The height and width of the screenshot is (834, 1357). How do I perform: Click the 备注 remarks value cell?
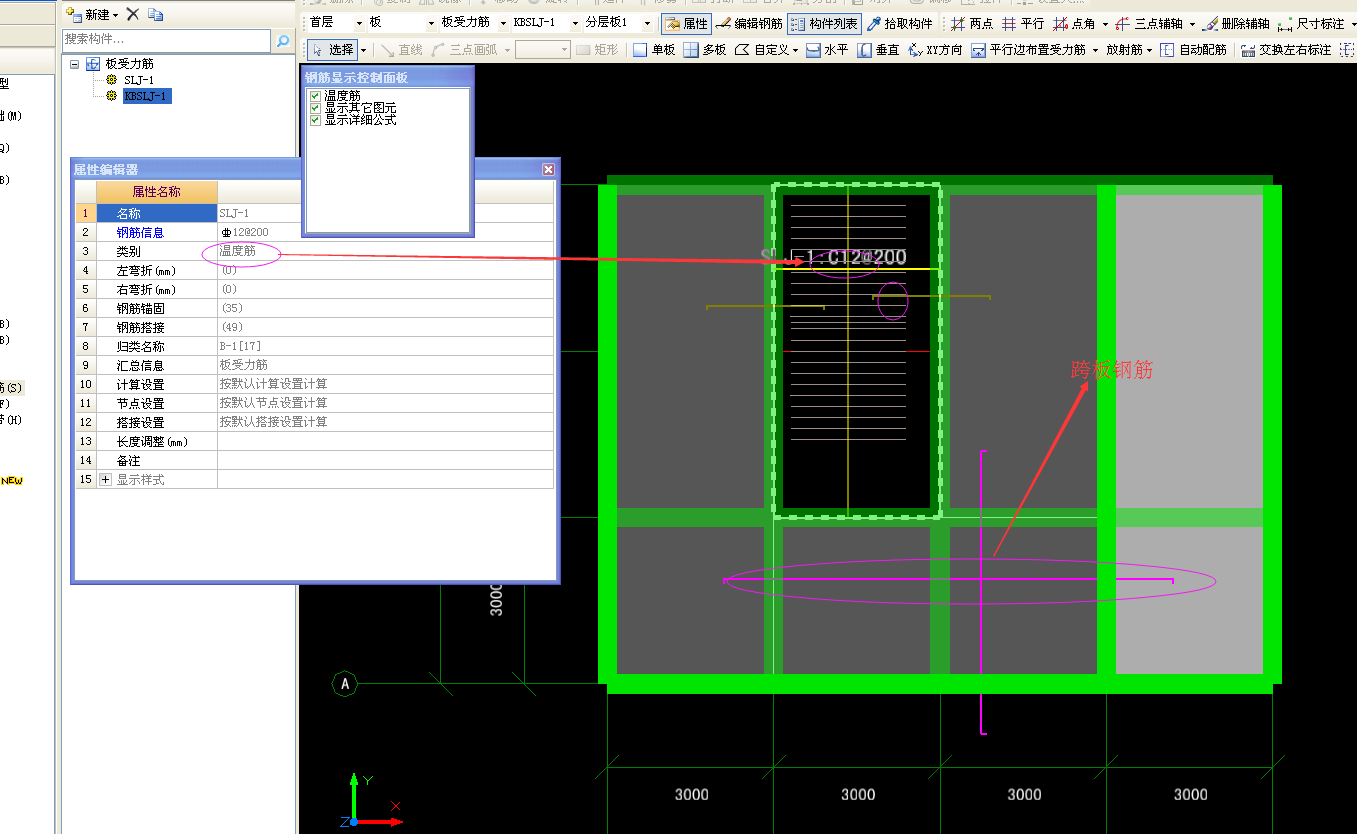(385, 460)
